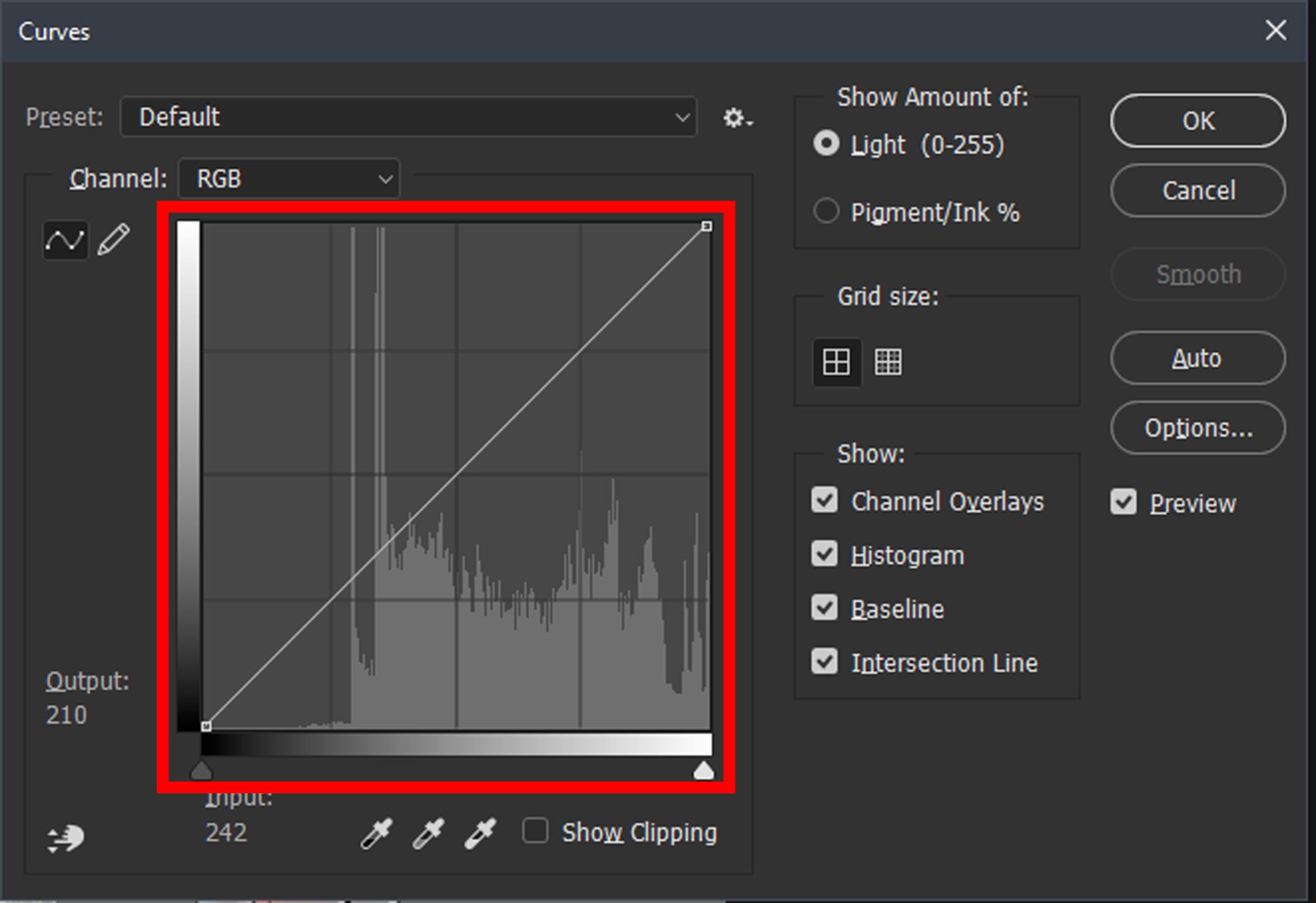Select the pencil draw curve tool
Viewport: 1316px width, 903px height.
[114, 239]
